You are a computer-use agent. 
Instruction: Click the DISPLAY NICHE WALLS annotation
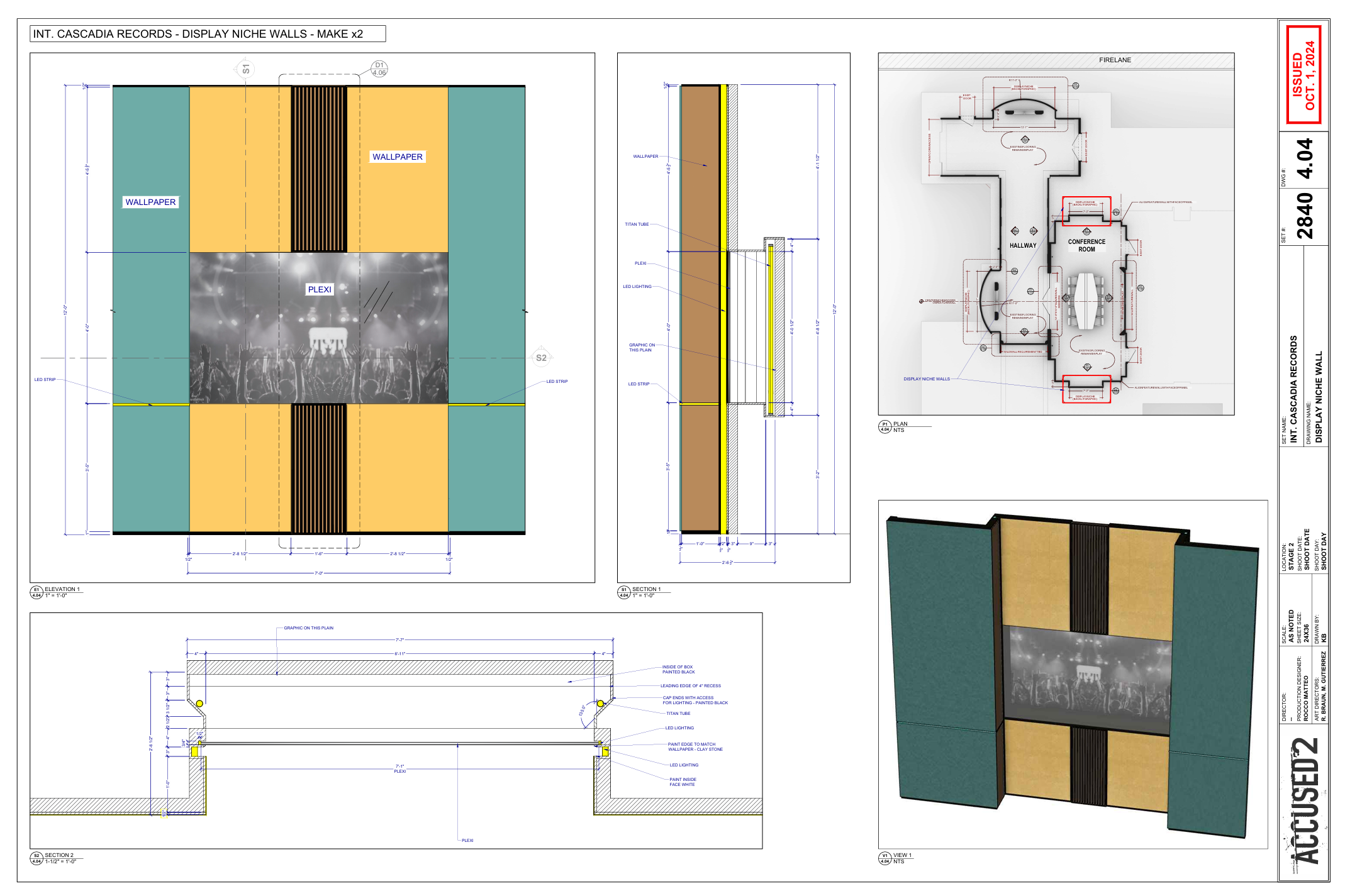927,379
